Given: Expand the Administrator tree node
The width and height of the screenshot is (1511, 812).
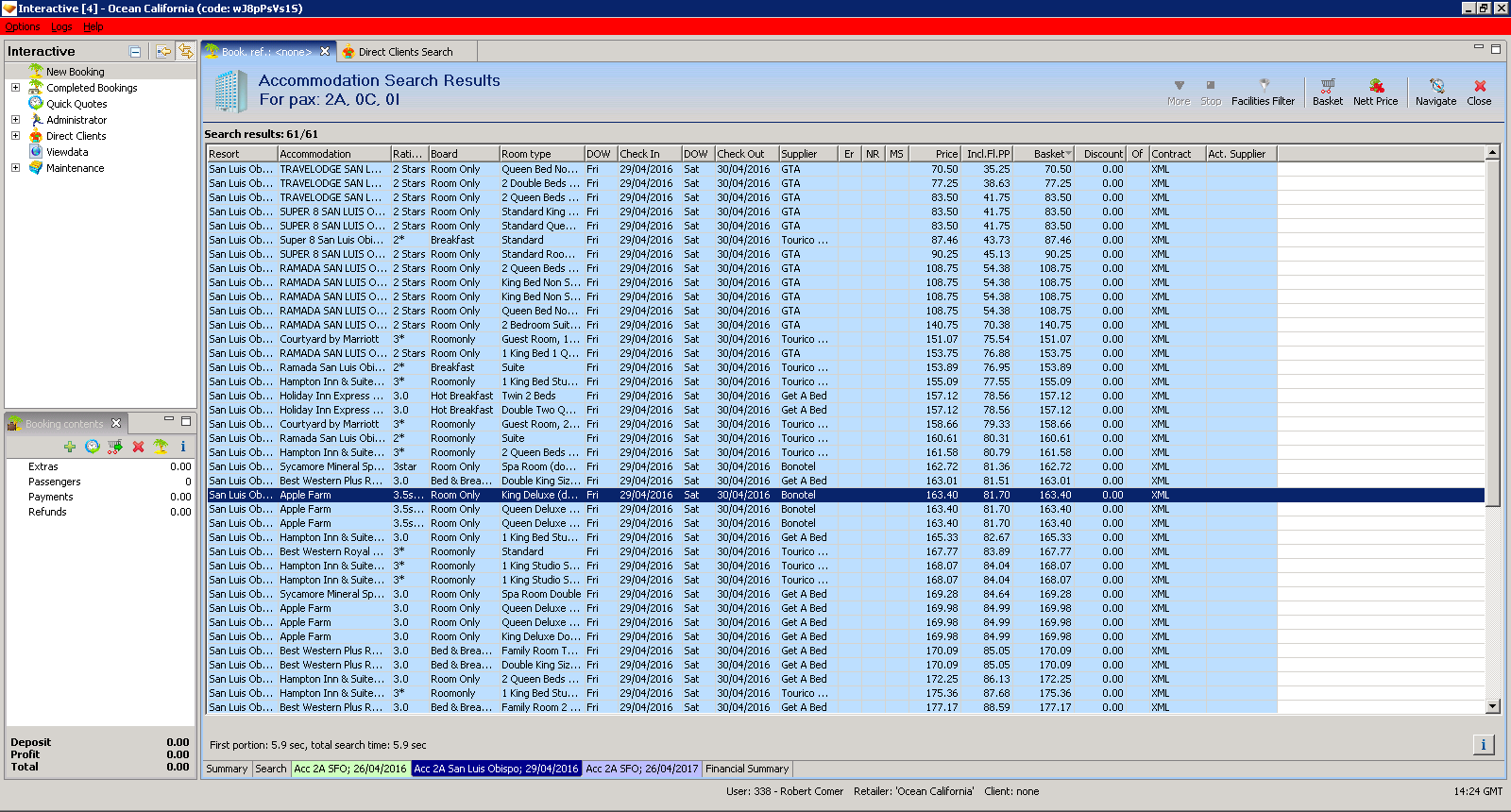Looking at the screenshot, I should 15,120.
